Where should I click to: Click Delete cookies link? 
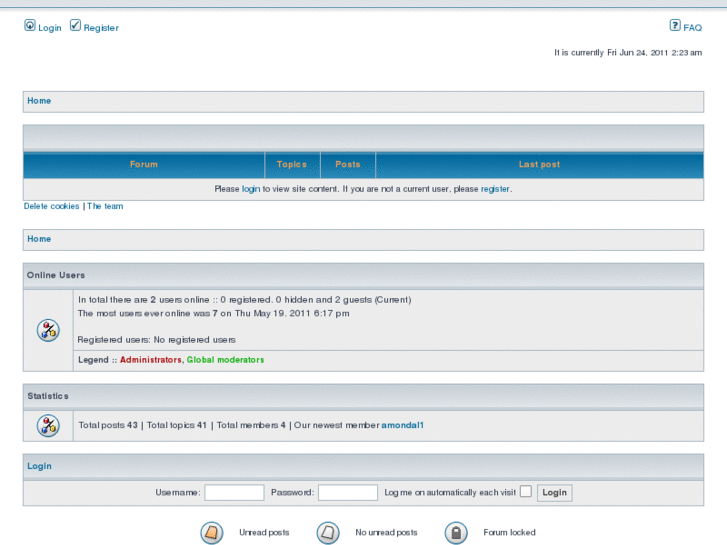coord(51,206)
